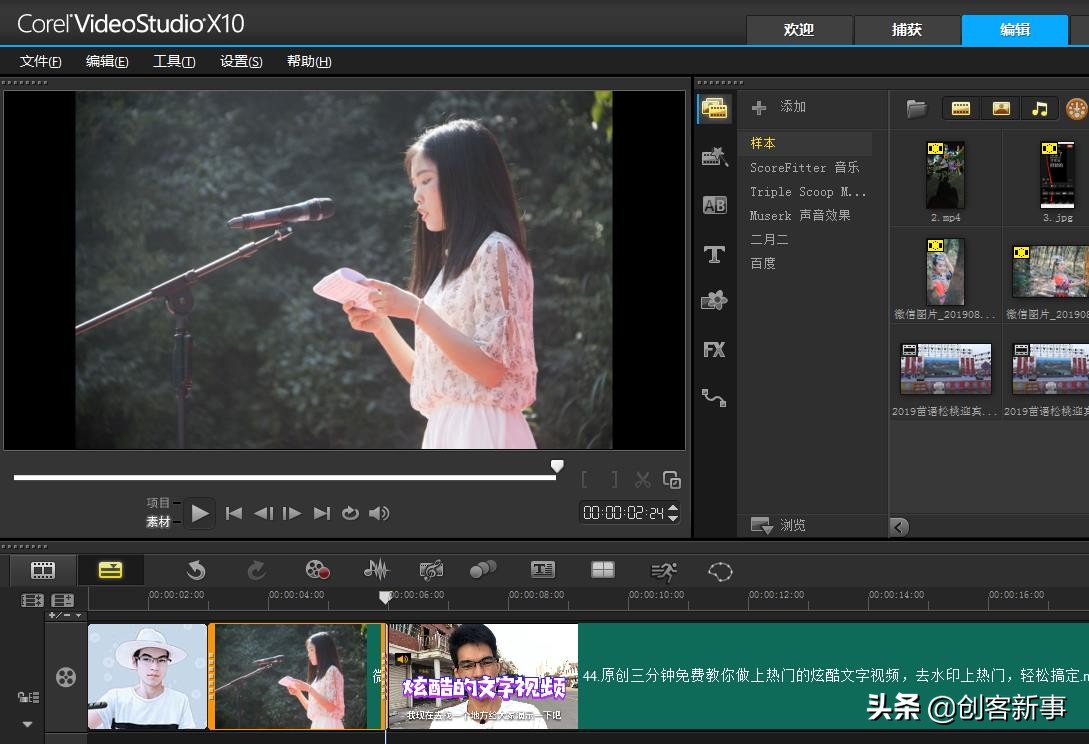The width and height of the screenshot is (1089, 744).
Task: Toggle video files filter in library
Action: pyautogui.click(x=960, y=108)
